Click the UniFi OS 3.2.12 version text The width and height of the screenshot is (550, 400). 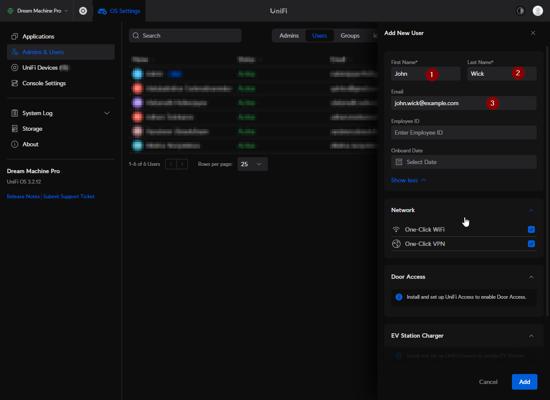(24, 182)
